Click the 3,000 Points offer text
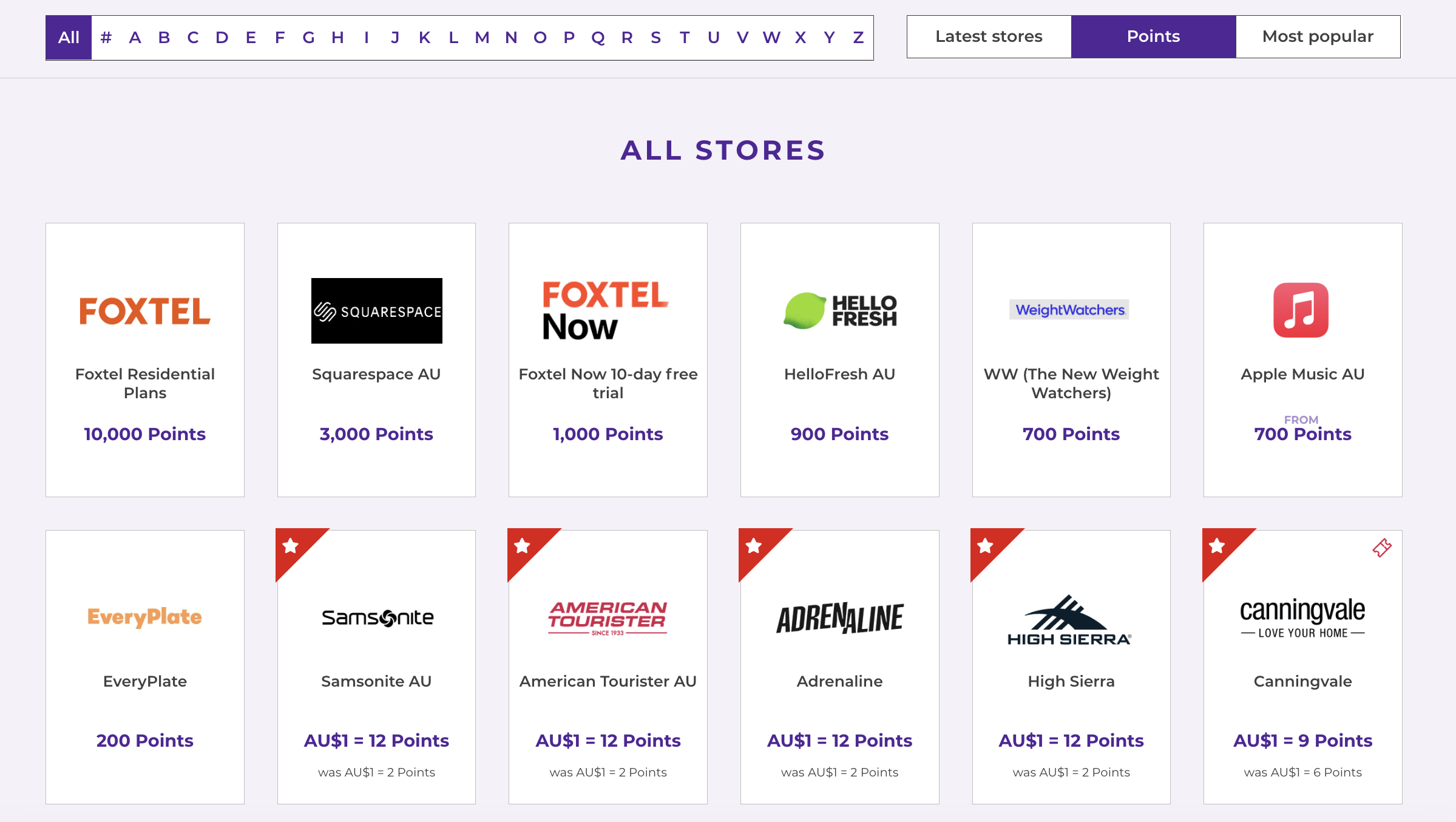Screen dimensions: 1456x822 (376, 434)
